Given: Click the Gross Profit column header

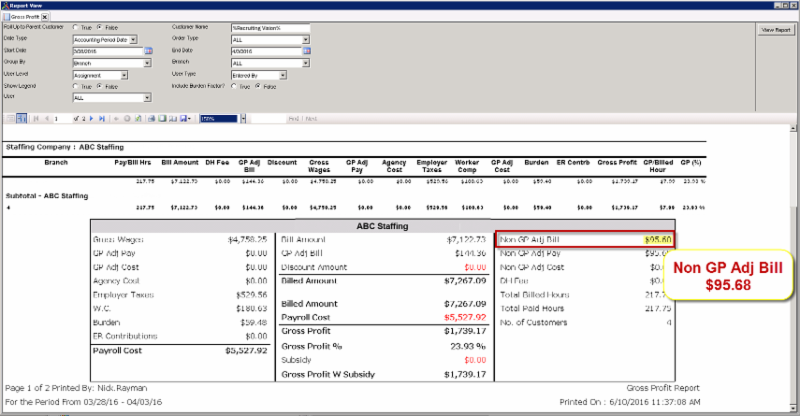Looking at the screenshot, I should 617,162.
